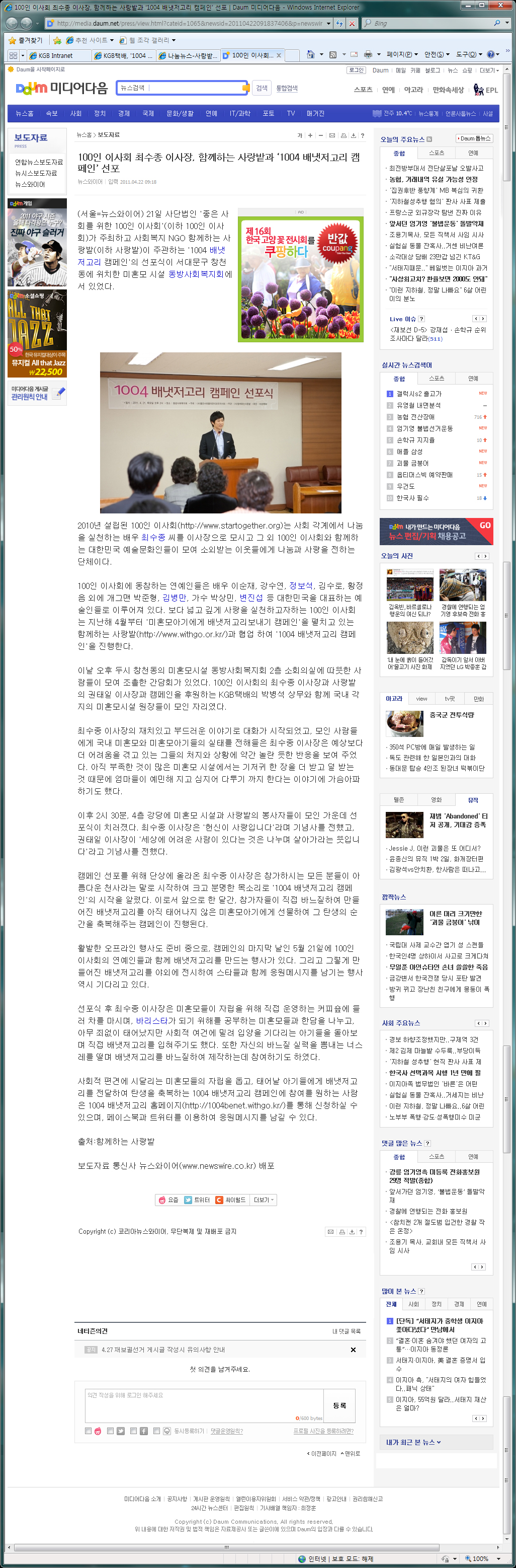The width and height of the screenshot is (516, 1568).
Task: Stop loading with the red X button
Action: point(352,23)
